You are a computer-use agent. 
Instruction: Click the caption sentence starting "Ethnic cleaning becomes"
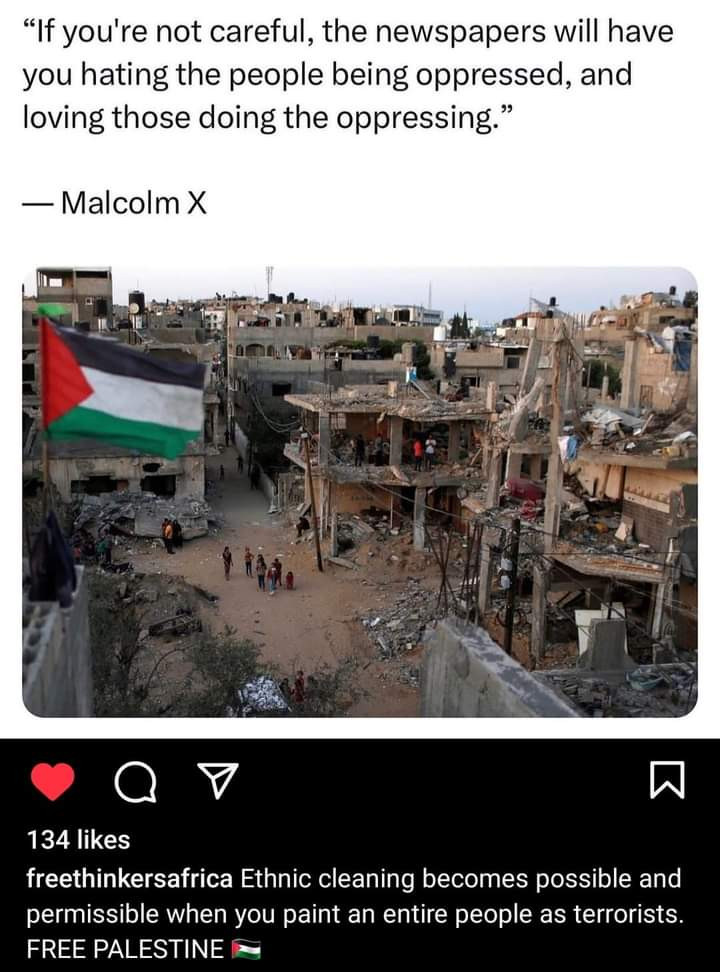(x=354, y=896)
